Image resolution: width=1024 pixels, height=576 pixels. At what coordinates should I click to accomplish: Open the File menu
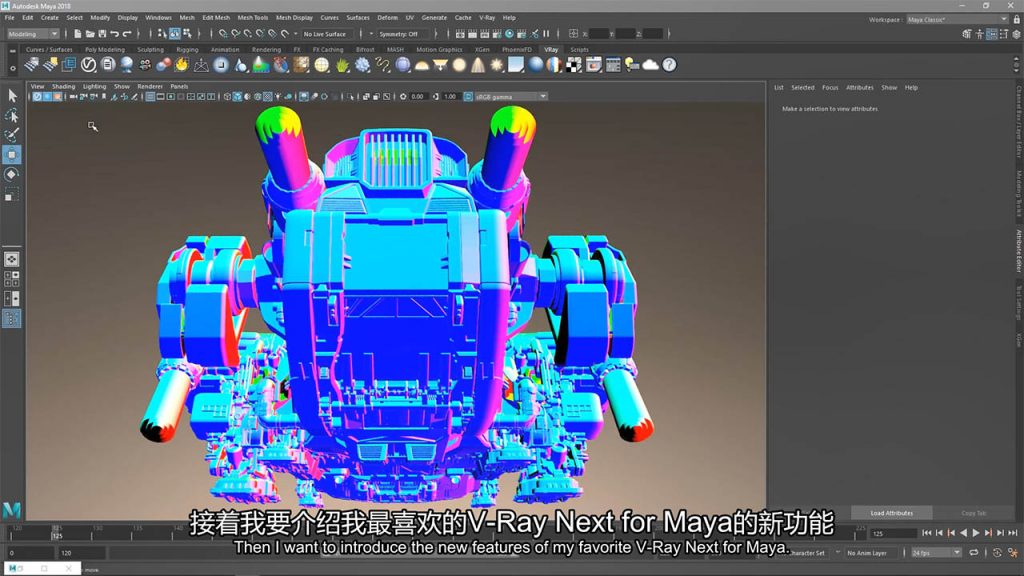(9, 18)
